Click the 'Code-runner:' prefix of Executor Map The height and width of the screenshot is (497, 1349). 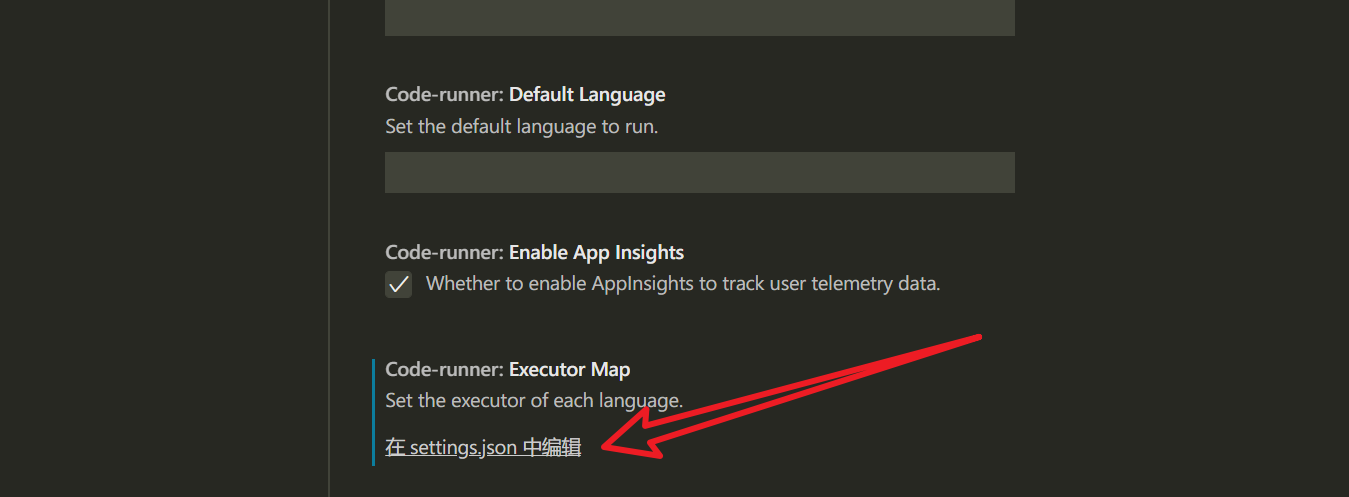[x=445, y=370]
